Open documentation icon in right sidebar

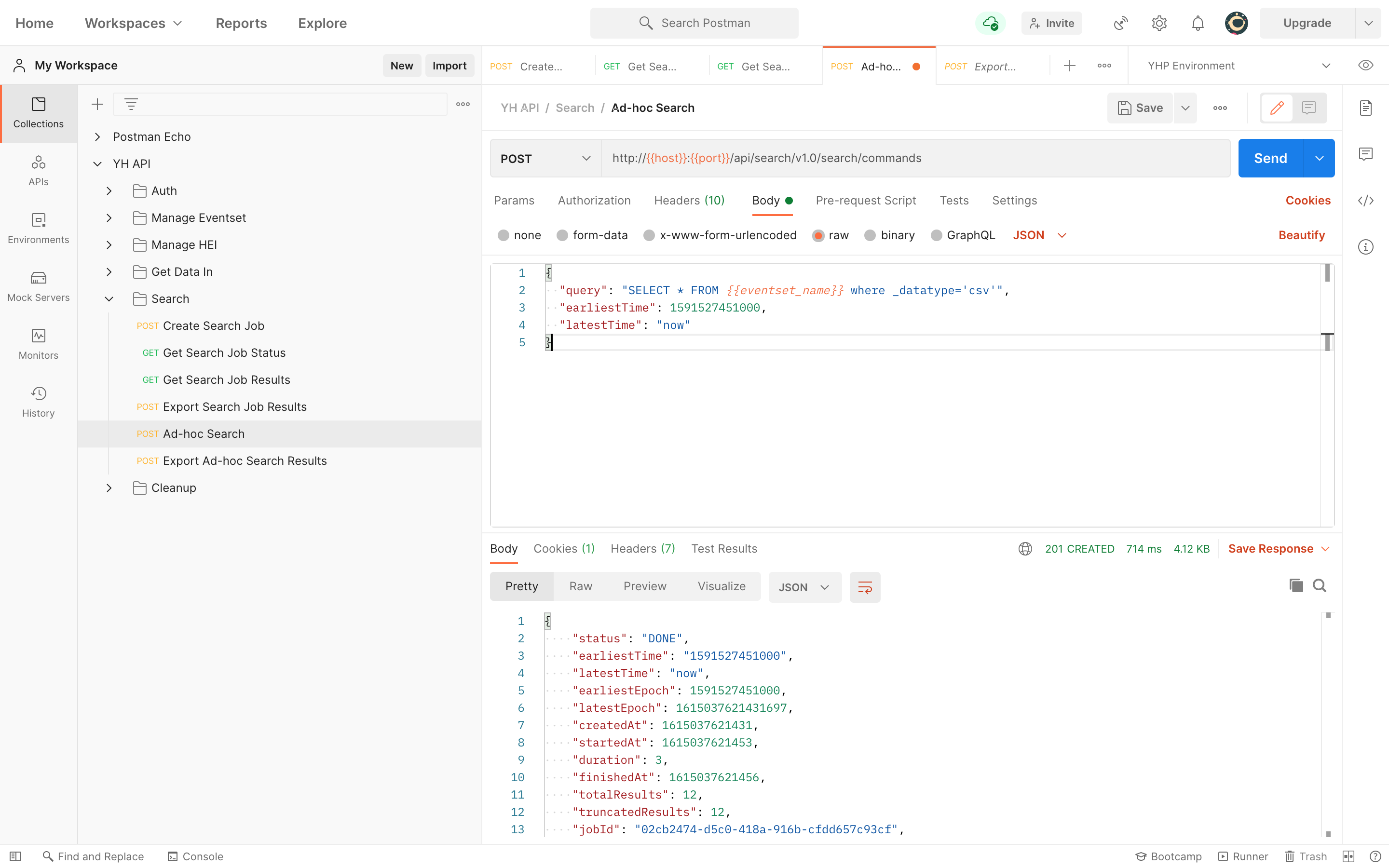click(1365, 108)
